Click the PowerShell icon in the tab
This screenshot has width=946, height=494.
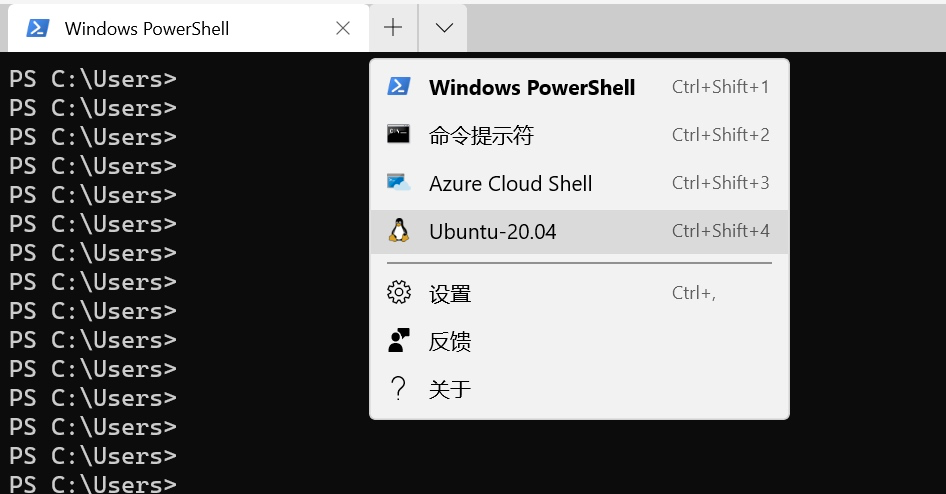click(38, 28)
